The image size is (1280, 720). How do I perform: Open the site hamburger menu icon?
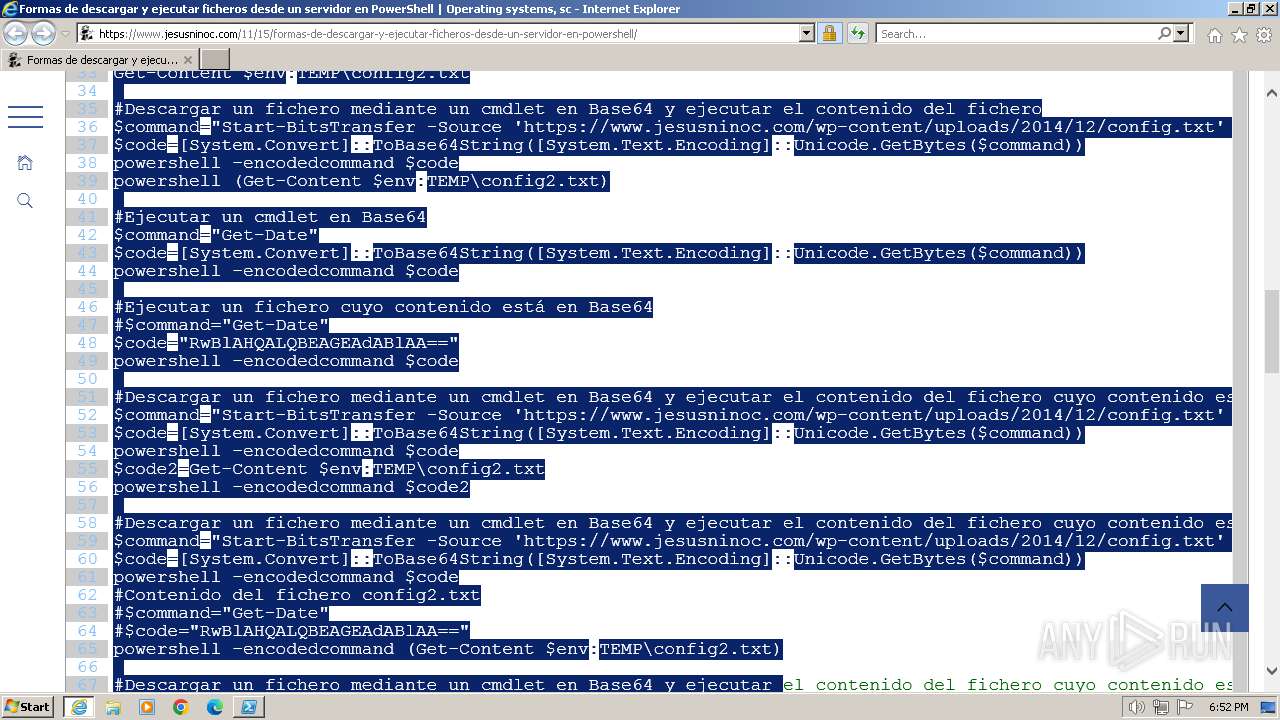[x=25, y=116]
